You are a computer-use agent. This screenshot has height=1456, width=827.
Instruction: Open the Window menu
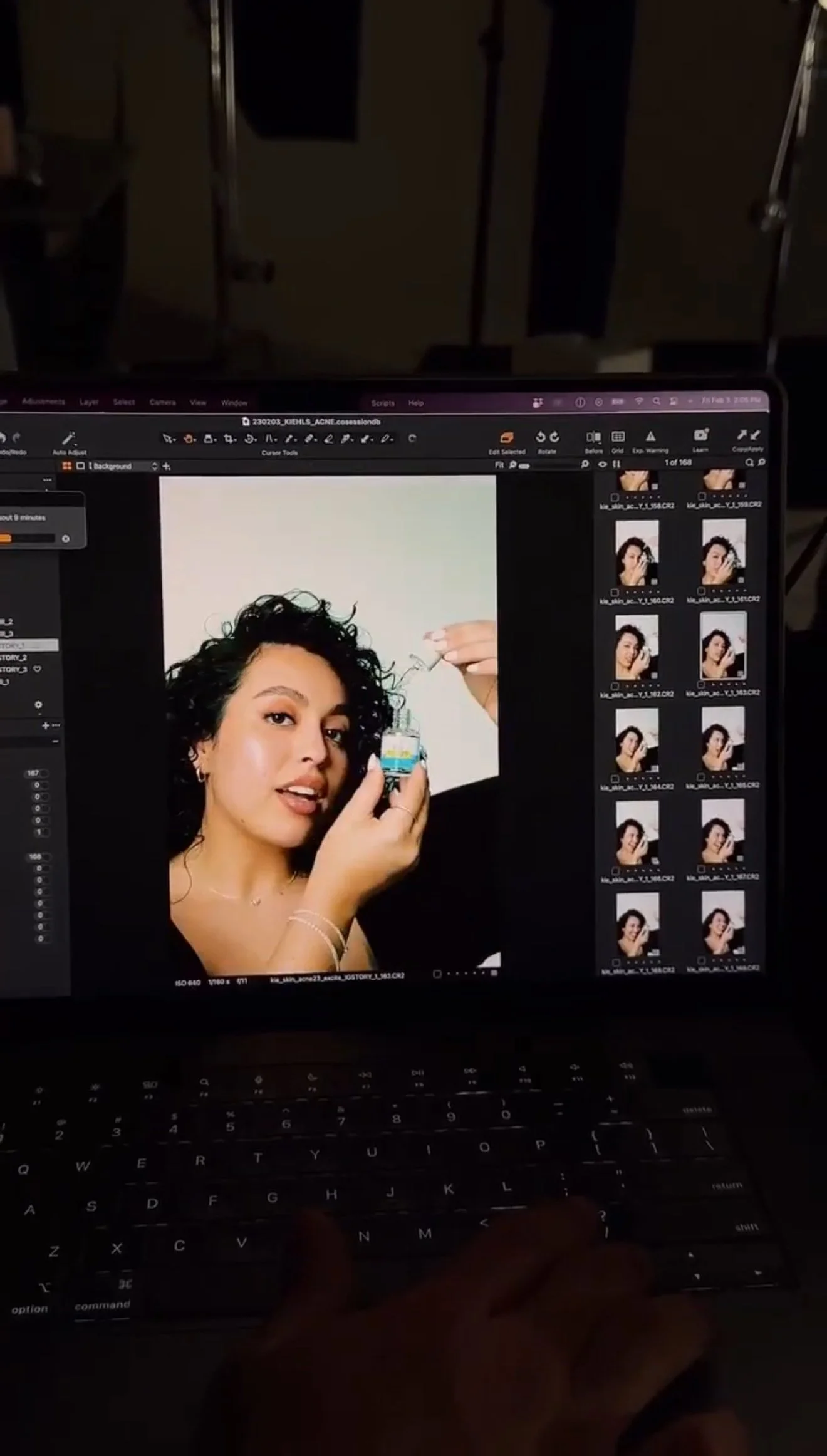coord(234,403)
